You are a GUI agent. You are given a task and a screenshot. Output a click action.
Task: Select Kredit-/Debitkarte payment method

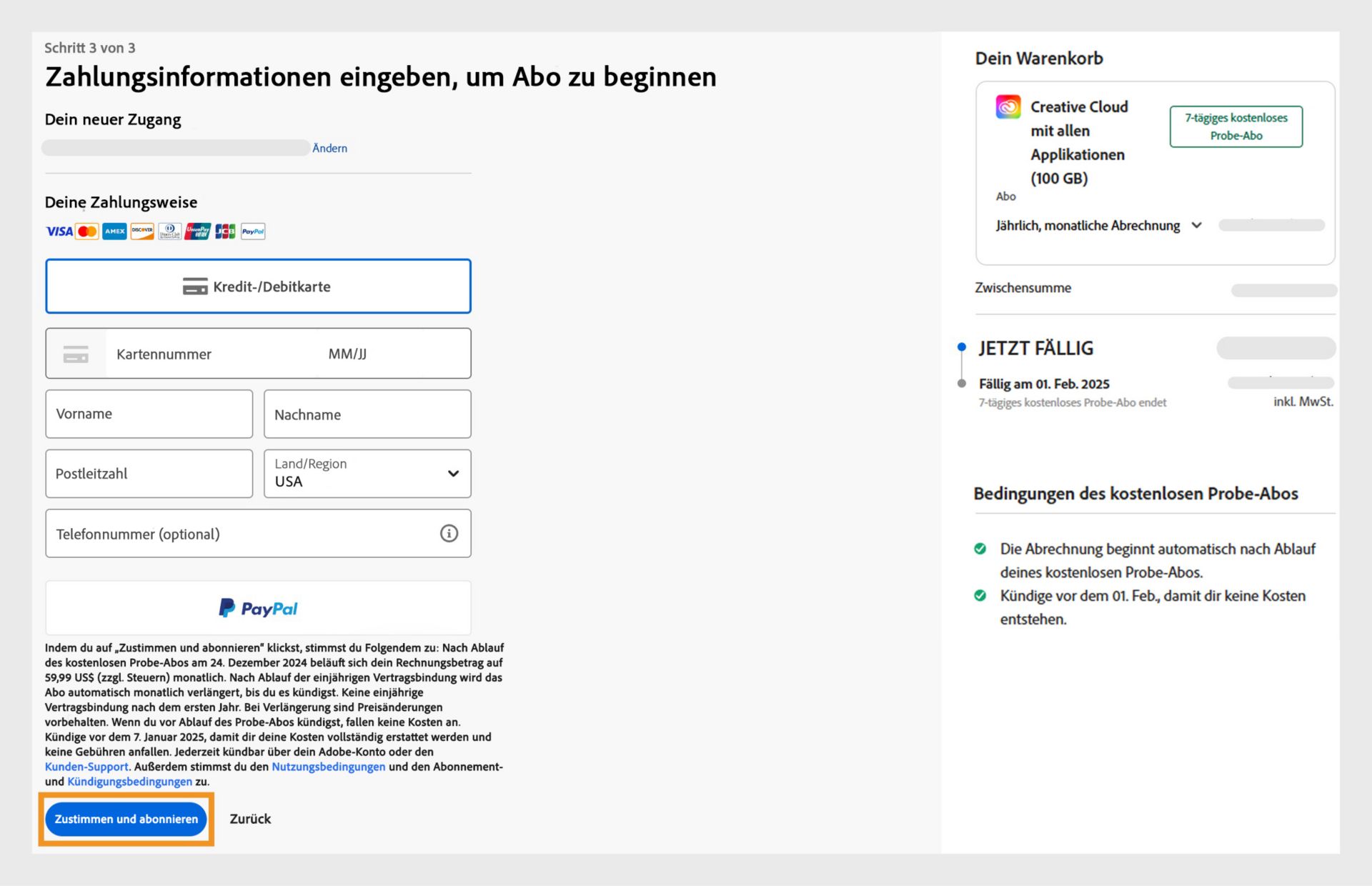click(258, 287)
